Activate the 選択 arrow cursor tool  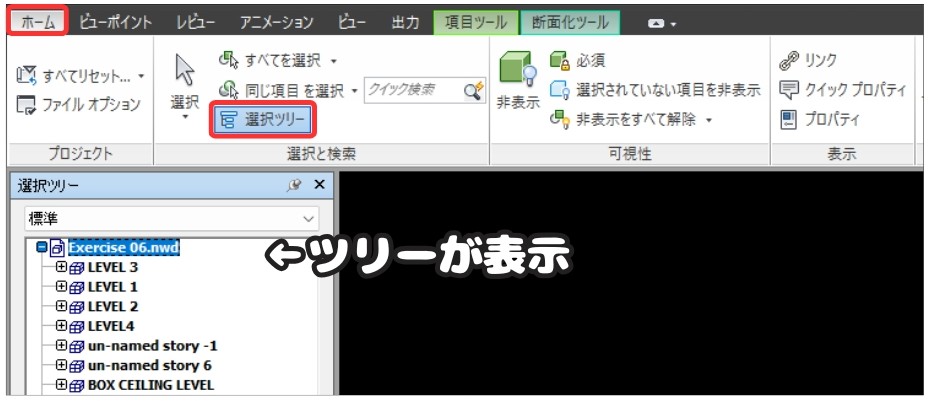pos(185,70)
